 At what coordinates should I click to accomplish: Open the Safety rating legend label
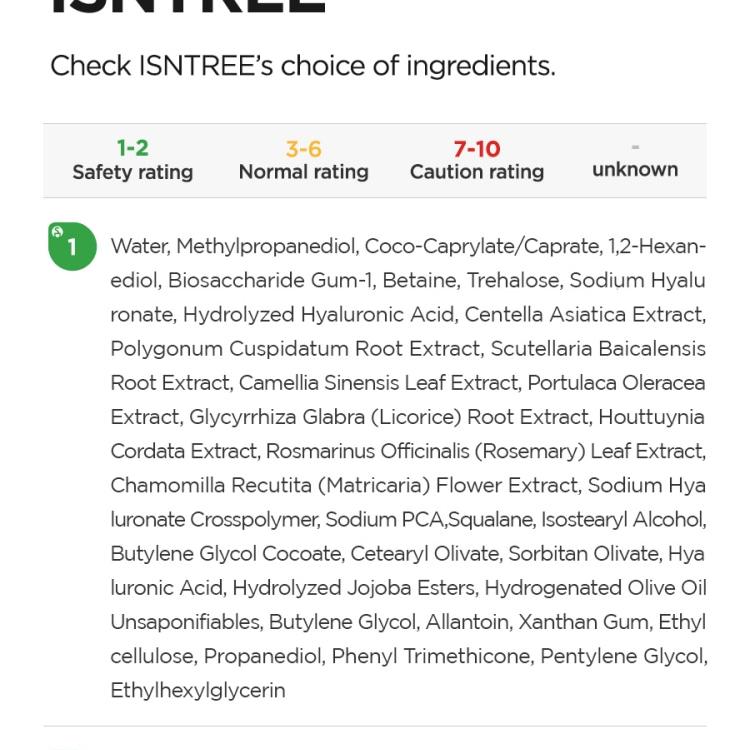[133, 172]
